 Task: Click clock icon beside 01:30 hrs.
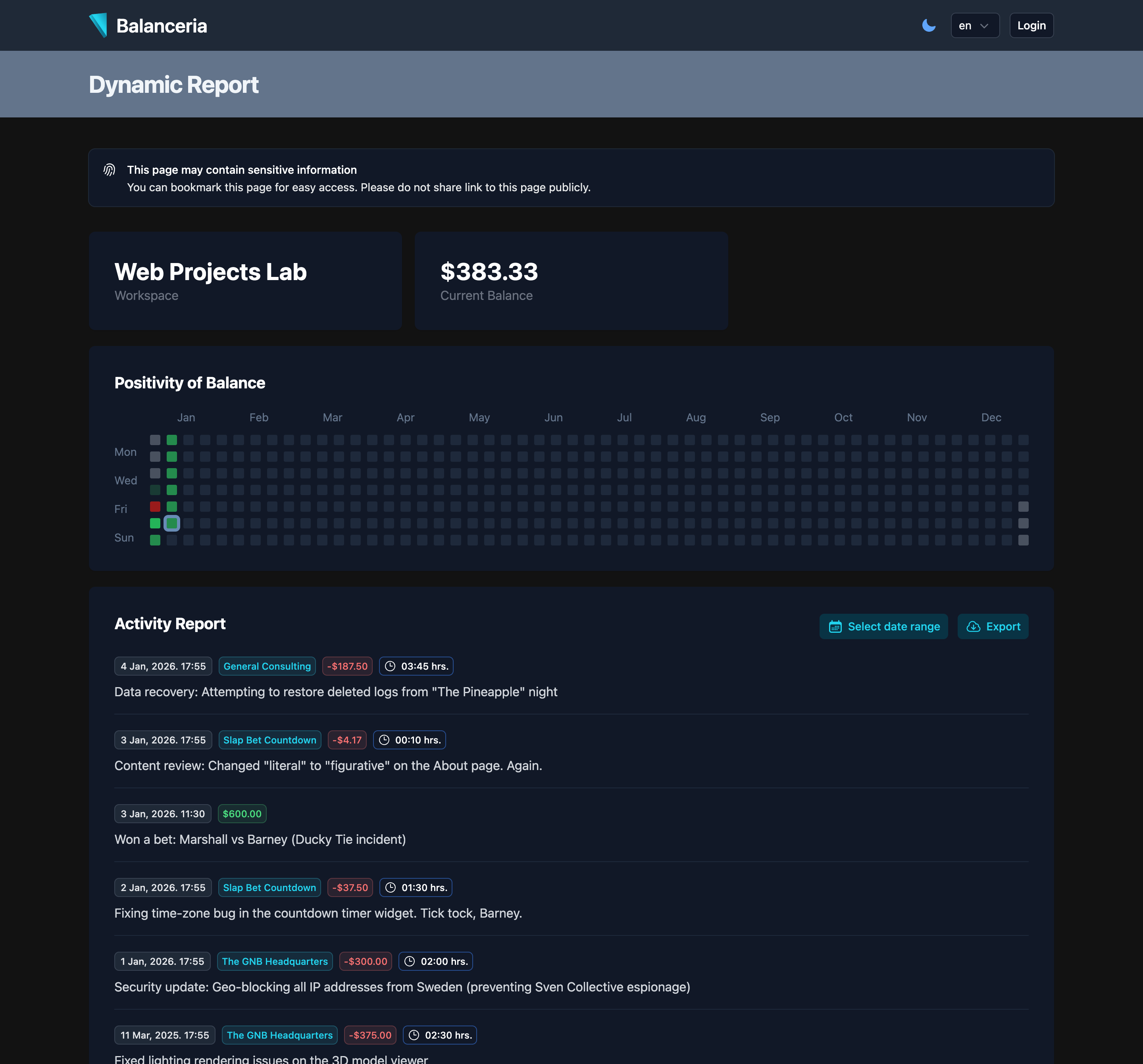pos(391,887)
